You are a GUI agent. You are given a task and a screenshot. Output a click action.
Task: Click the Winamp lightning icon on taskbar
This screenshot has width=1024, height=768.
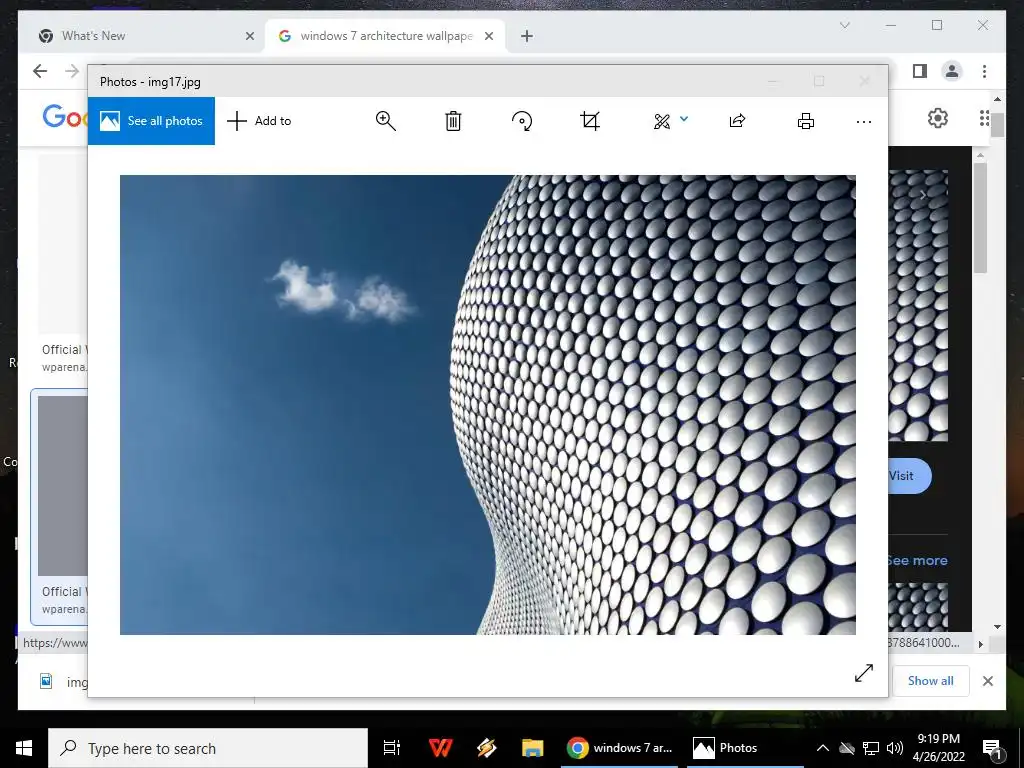tap(486, 748)
